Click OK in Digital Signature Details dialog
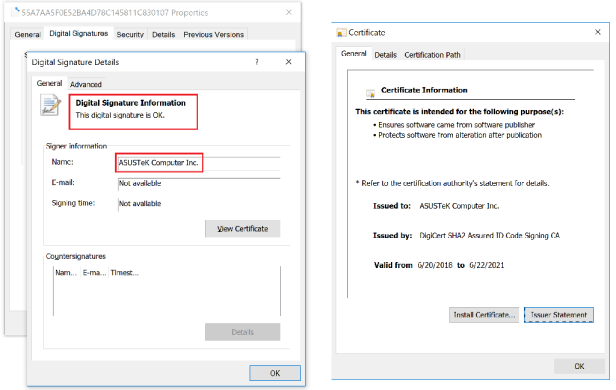 click(x=275, y=373)
